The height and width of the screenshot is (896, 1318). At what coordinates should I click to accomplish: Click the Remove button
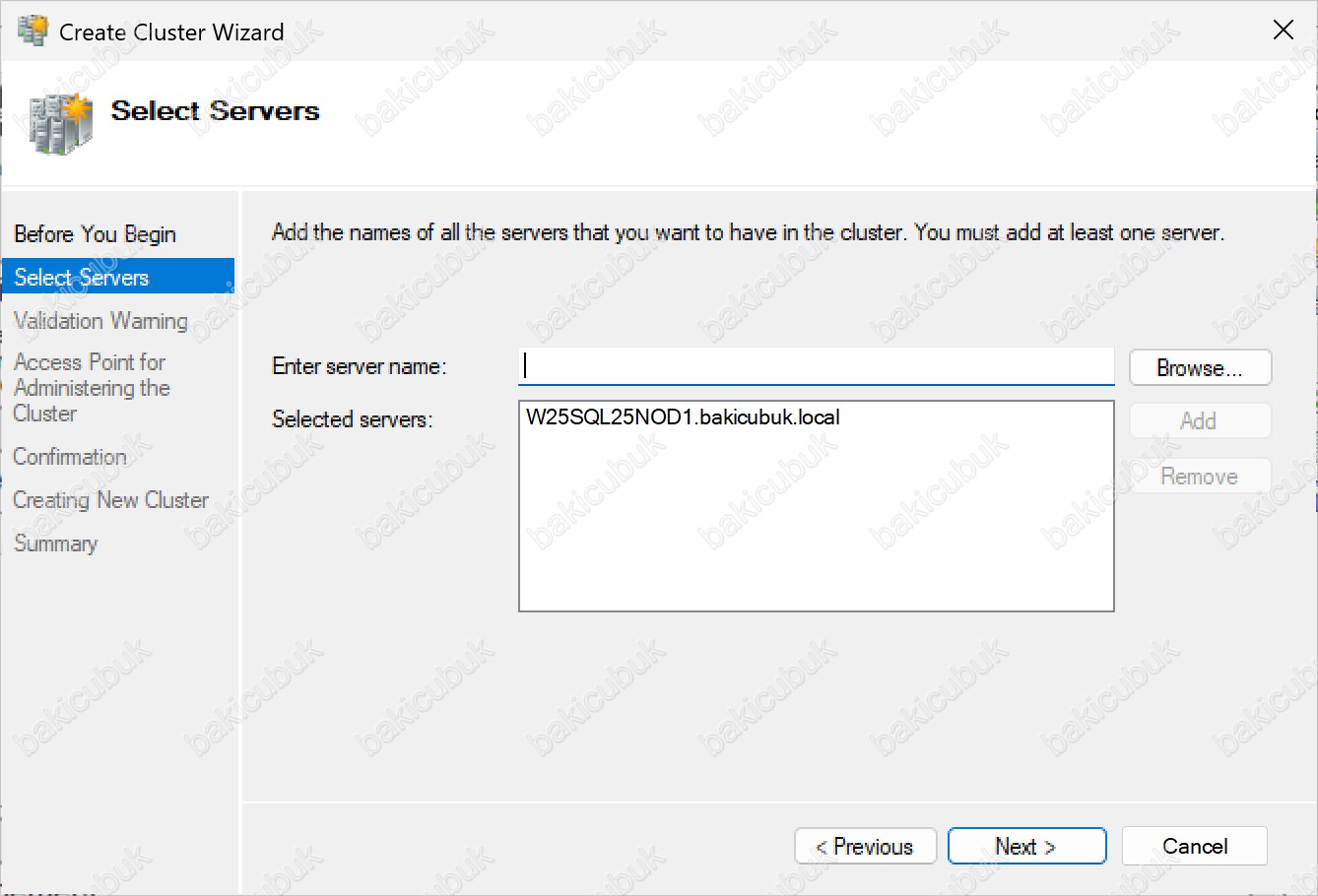pos(1199,477)
